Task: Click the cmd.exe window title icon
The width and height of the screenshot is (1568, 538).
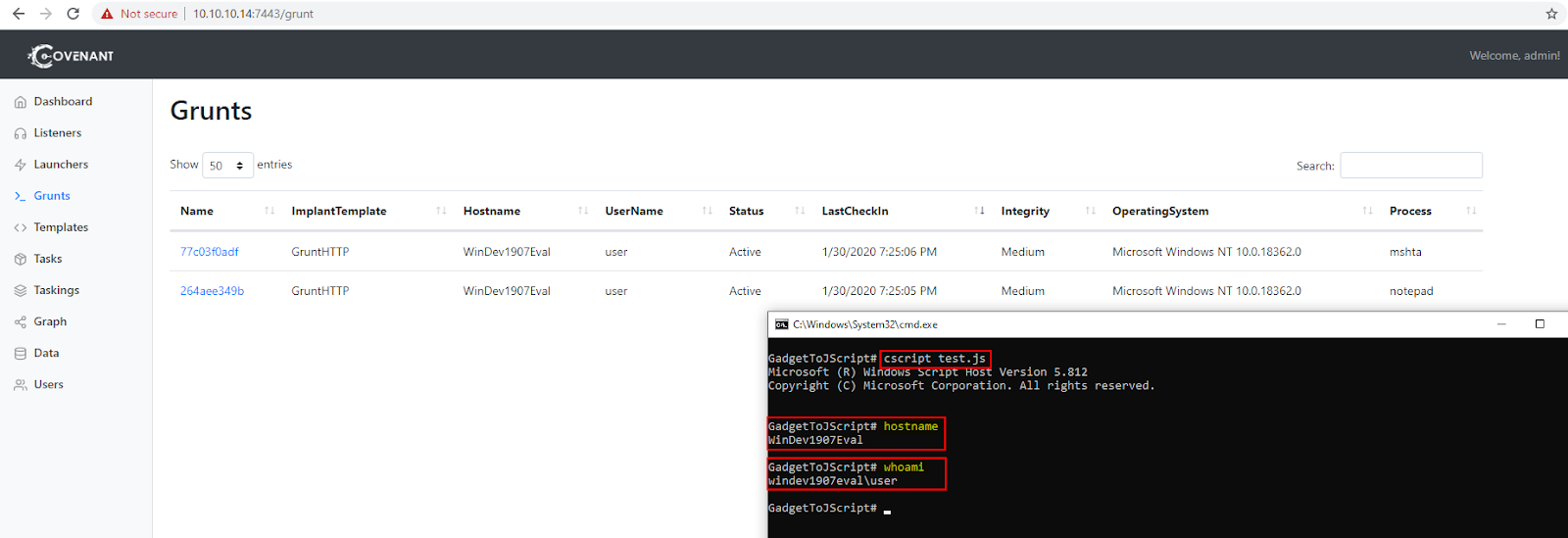Action: [781, 324]
